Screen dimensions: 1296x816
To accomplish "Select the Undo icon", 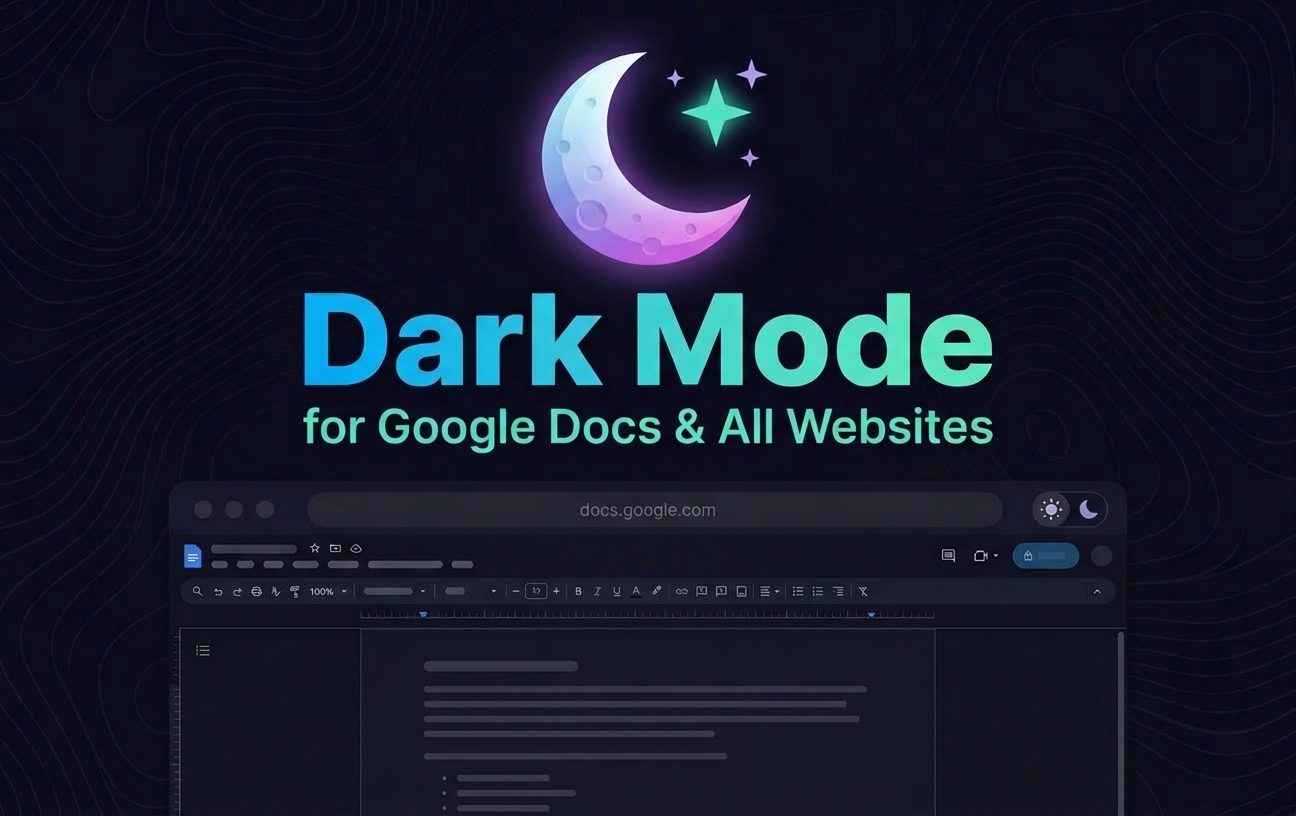I will [219, 591].
